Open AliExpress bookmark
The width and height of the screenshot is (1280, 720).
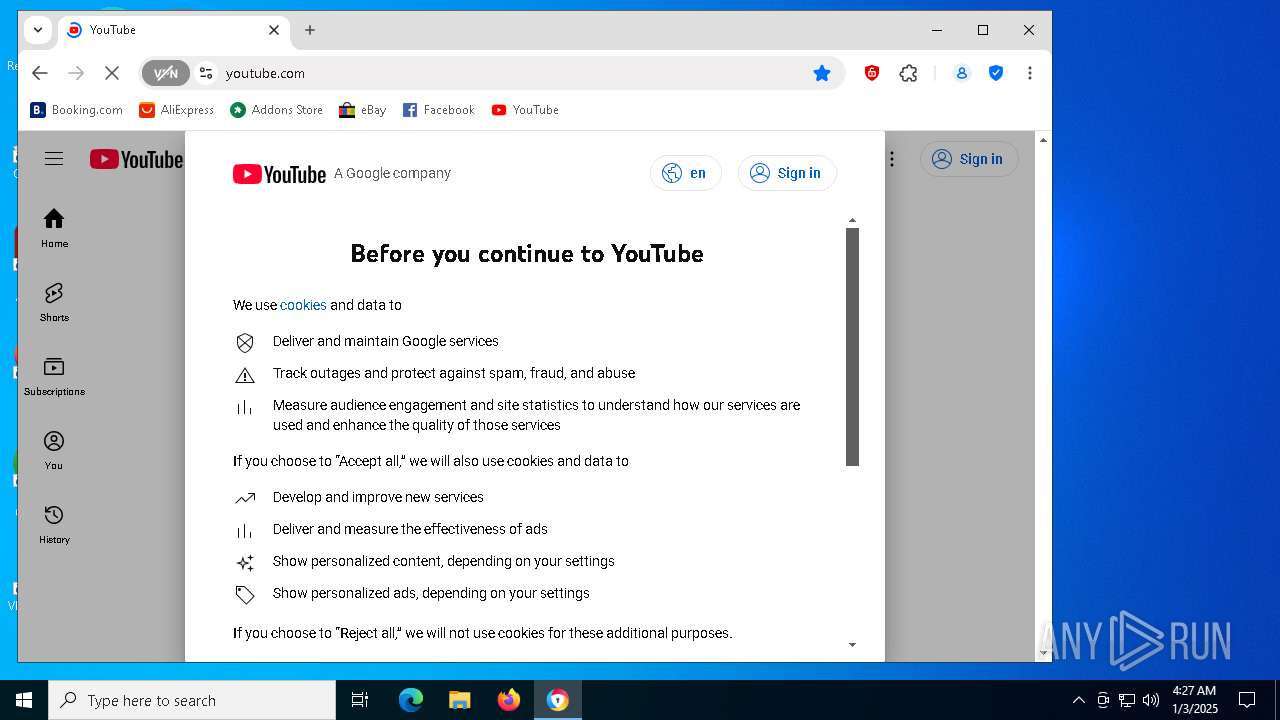click(x=177, y=110)
